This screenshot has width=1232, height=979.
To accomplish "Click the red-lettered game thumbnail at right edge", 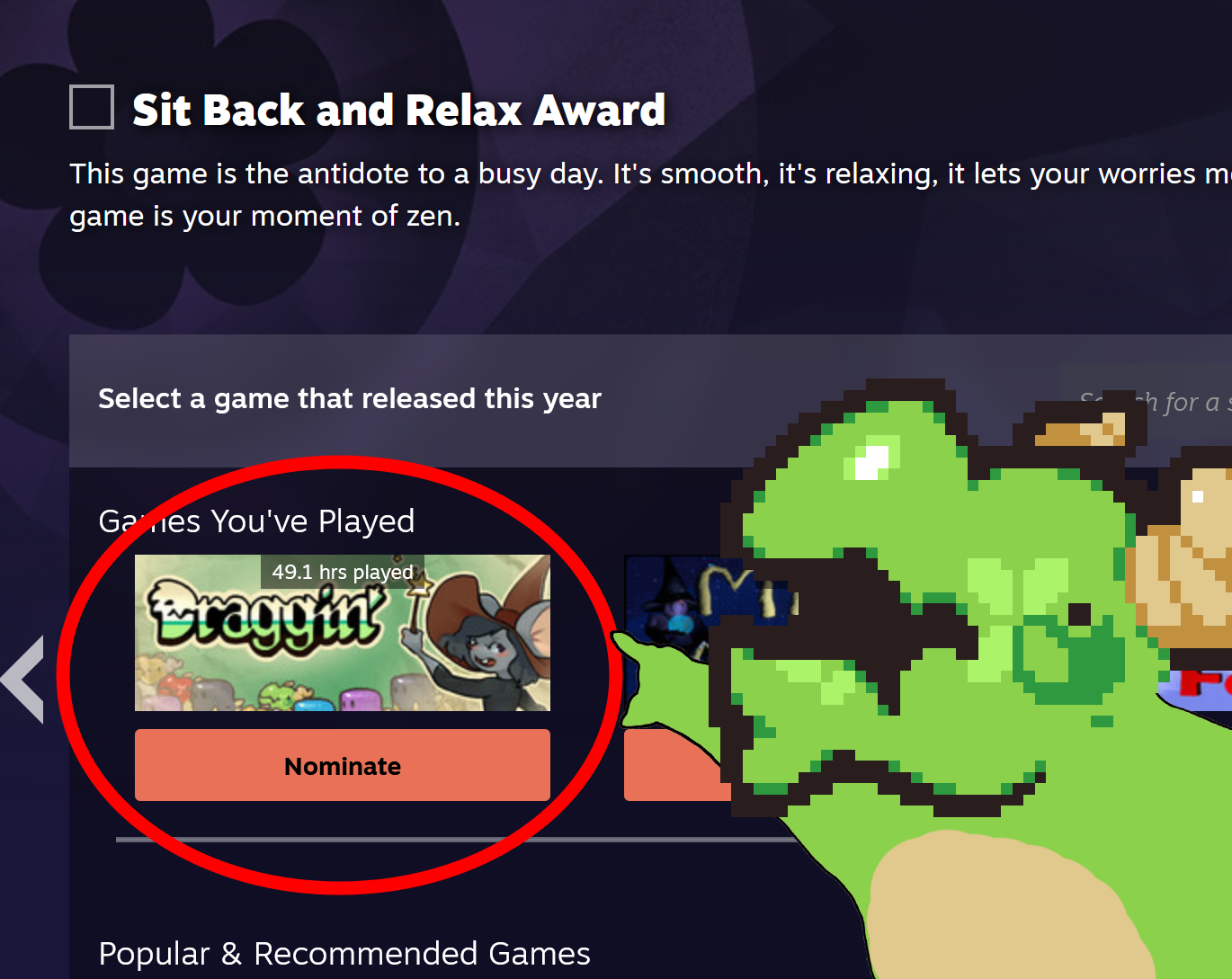I will [1198, 688].
